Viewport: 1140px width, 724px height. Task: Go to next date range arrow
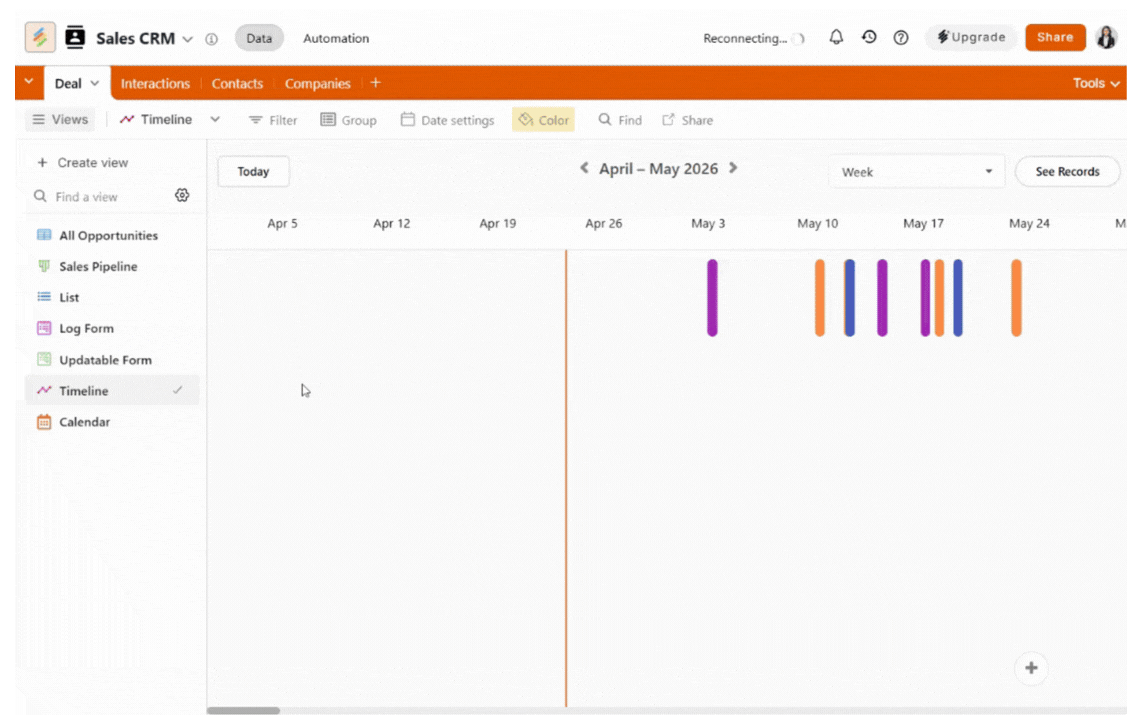click(733, 169)
